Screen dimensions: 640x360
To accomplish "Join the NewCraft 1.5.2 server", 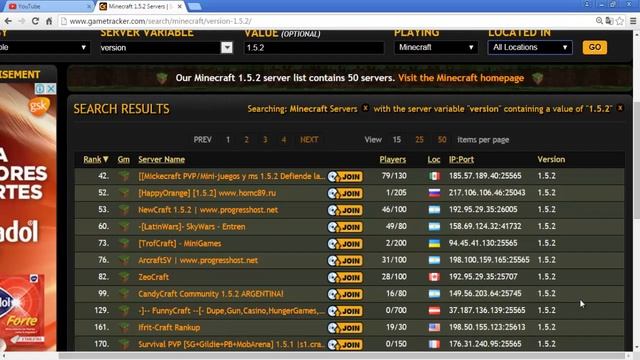I will [x=345, y=210].
